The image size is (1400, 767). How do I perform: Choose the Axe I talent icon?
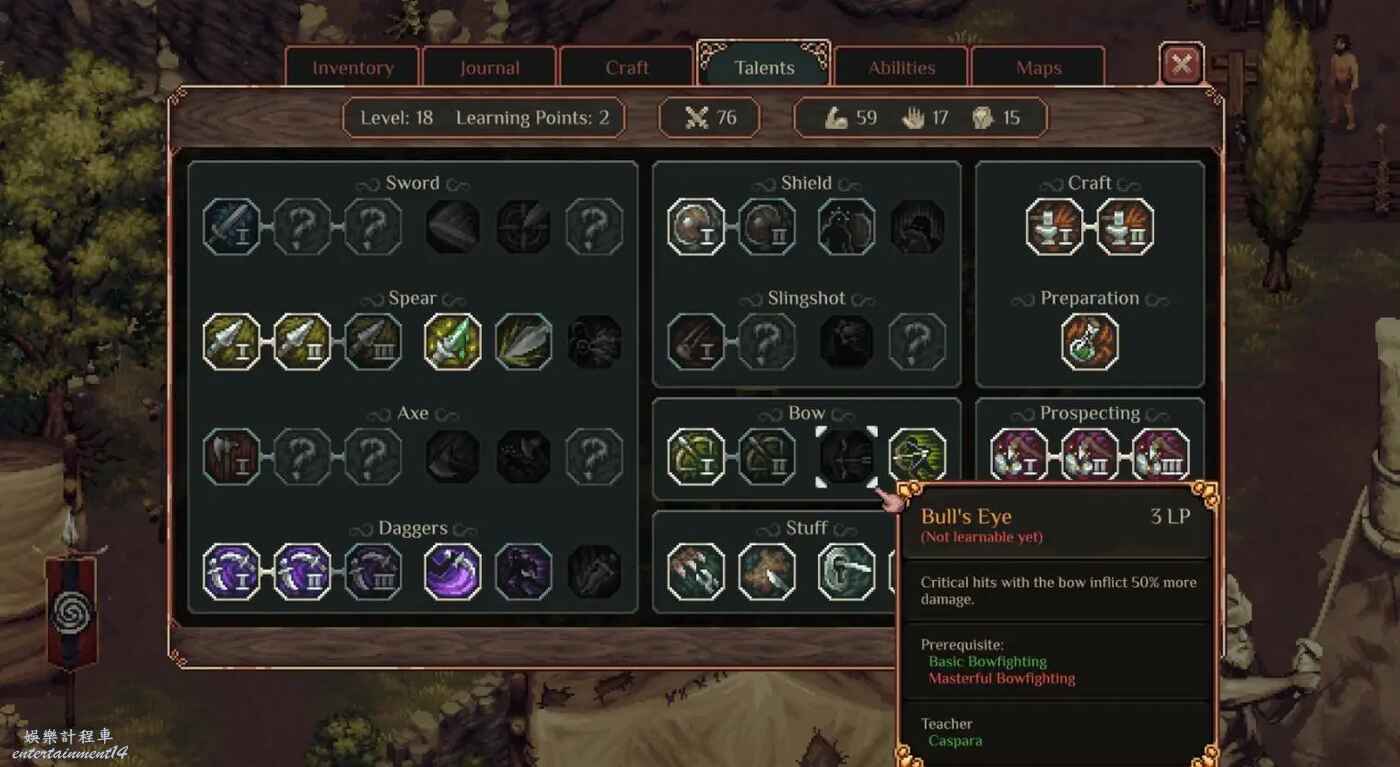(232, 457)
